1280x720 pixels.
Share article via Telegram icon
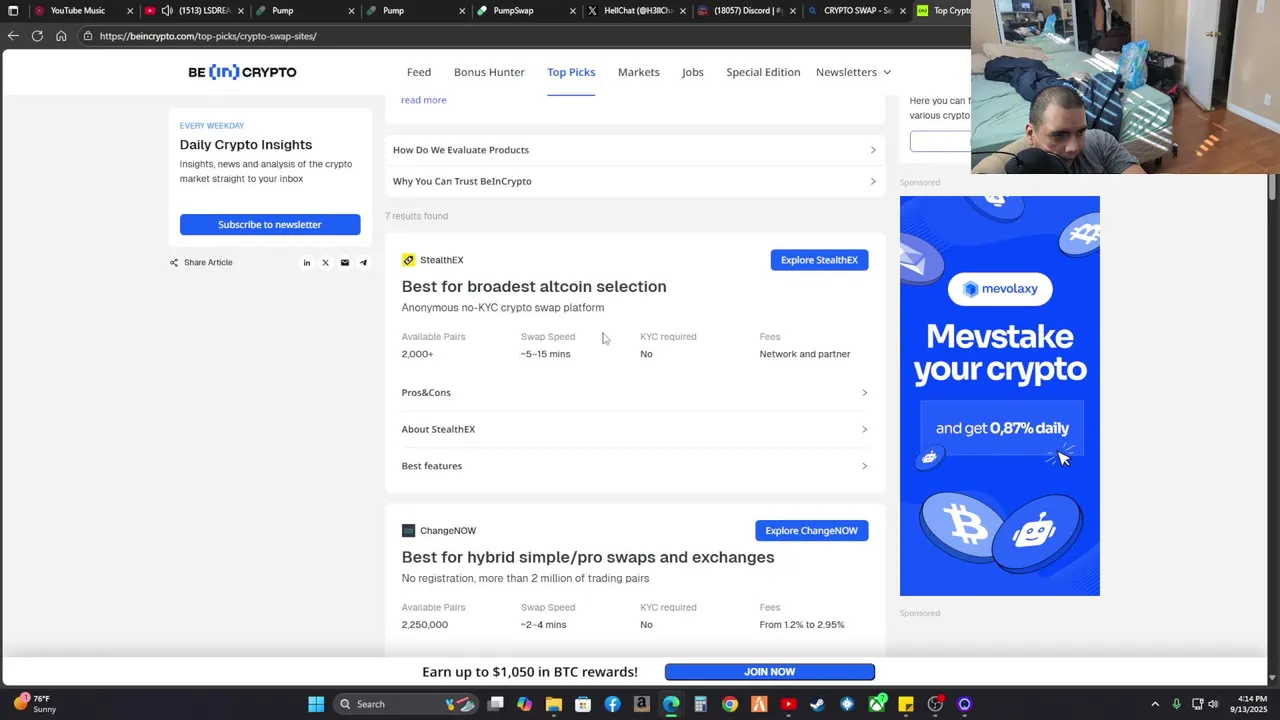(363, 263)
